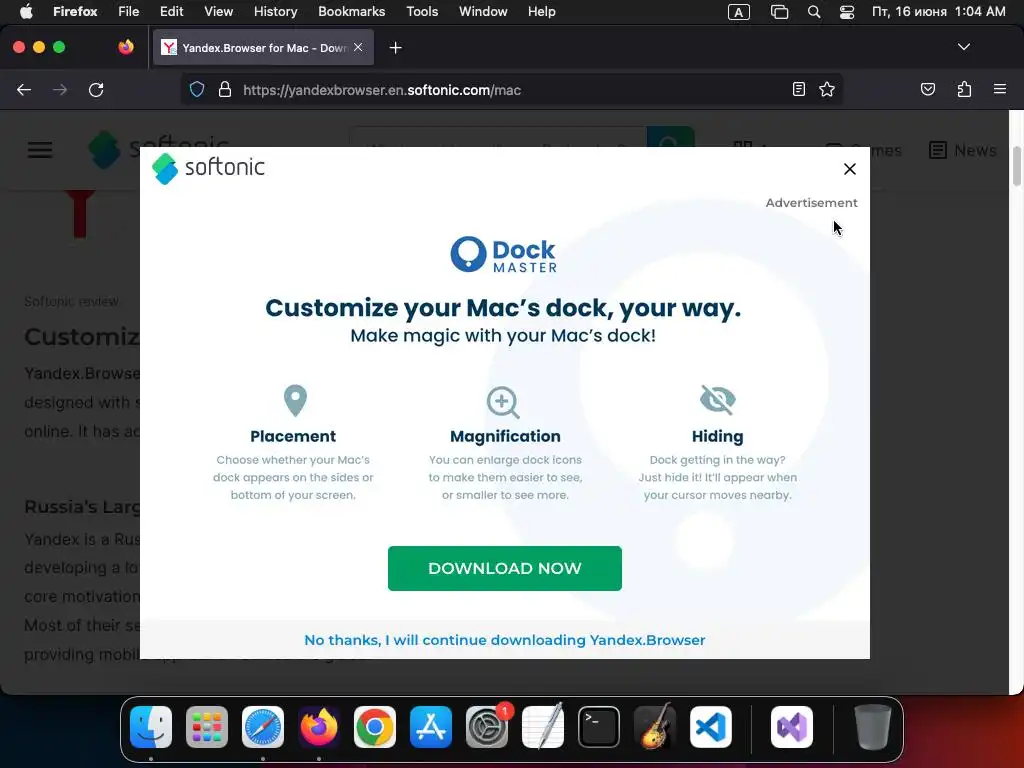This screenshot has width=1024, height=768.
Task: Open System Preferences from the Dock
Action: [x=487, y=727]
